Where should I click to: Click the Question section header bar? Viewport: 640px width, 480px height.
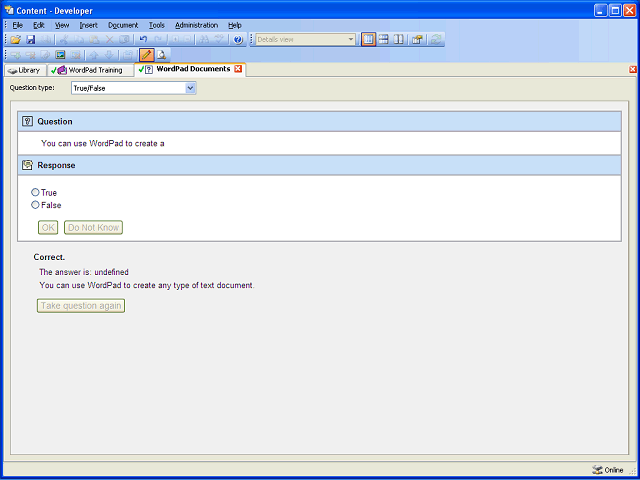coord(320,121)
